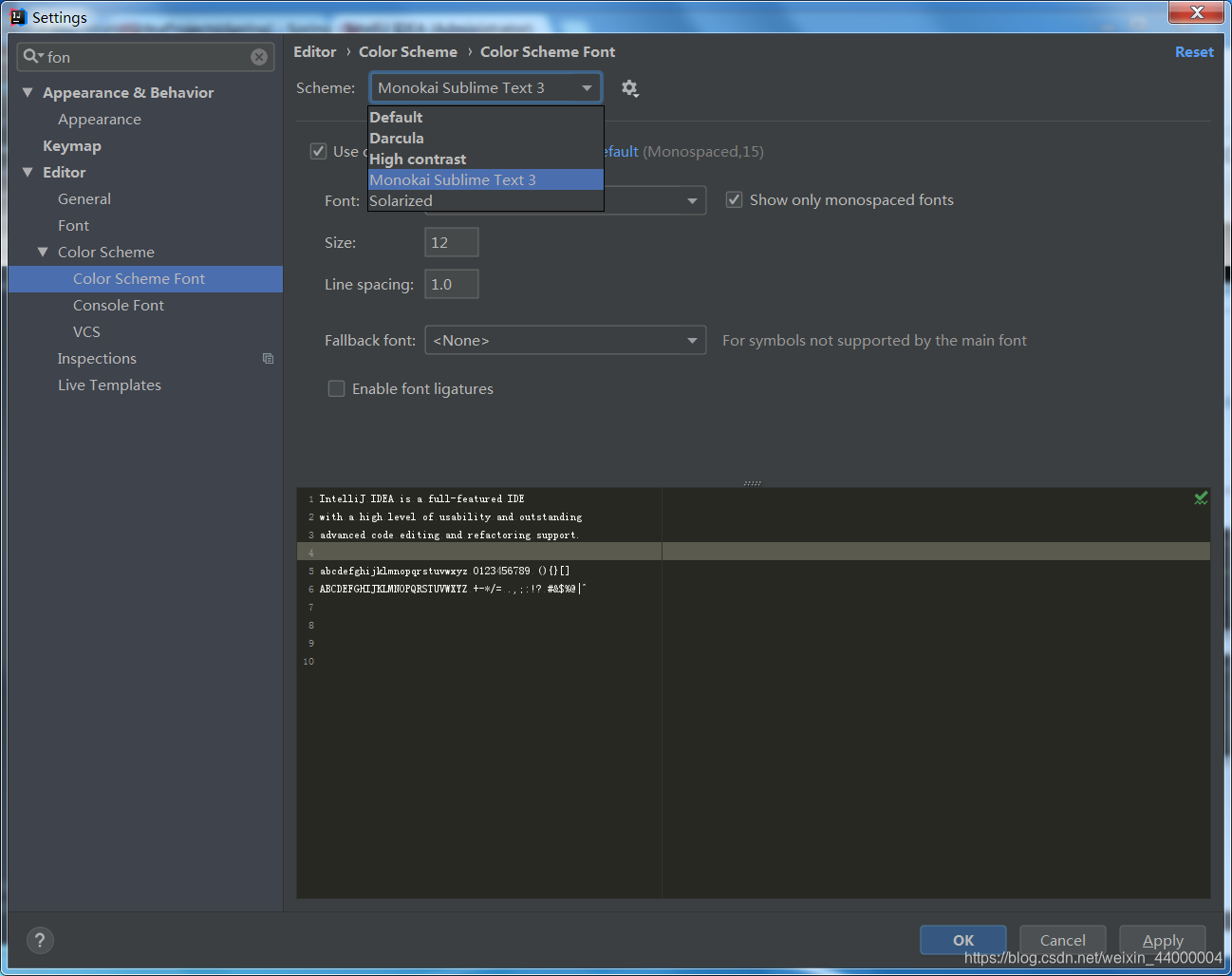The height and width of the screenshot is (976, 1232).
Task: Enable font ligatures checkbox
Action: point(336,388)
